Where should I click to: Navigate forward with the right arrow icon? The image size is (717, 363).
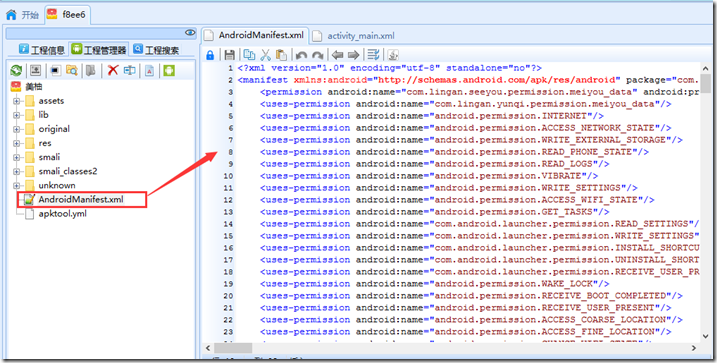click(x=353, y=55)
